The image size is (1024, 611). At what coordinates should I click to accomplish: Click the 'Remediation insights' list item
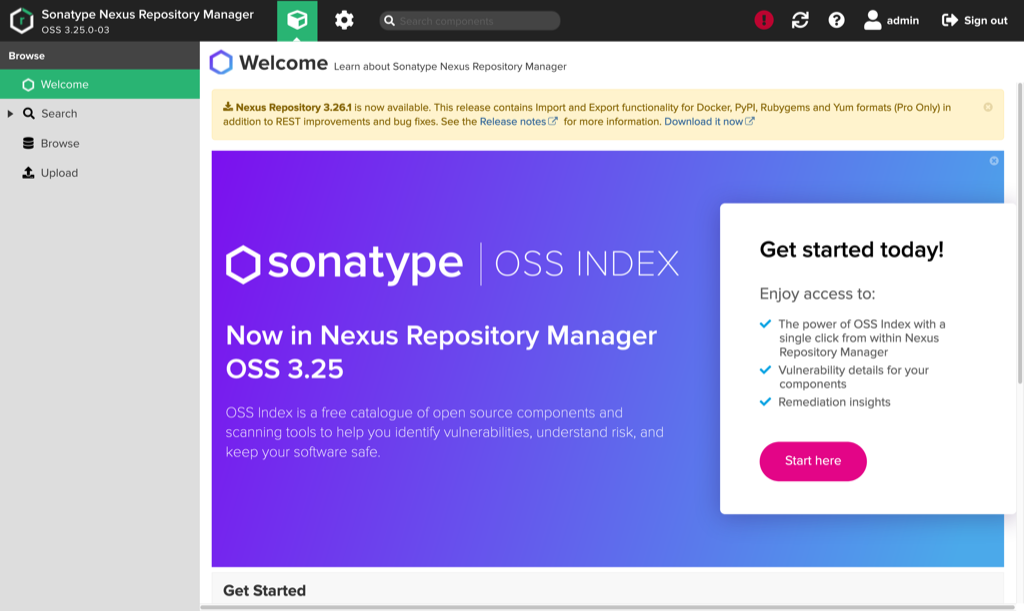(x=834, y=402)
